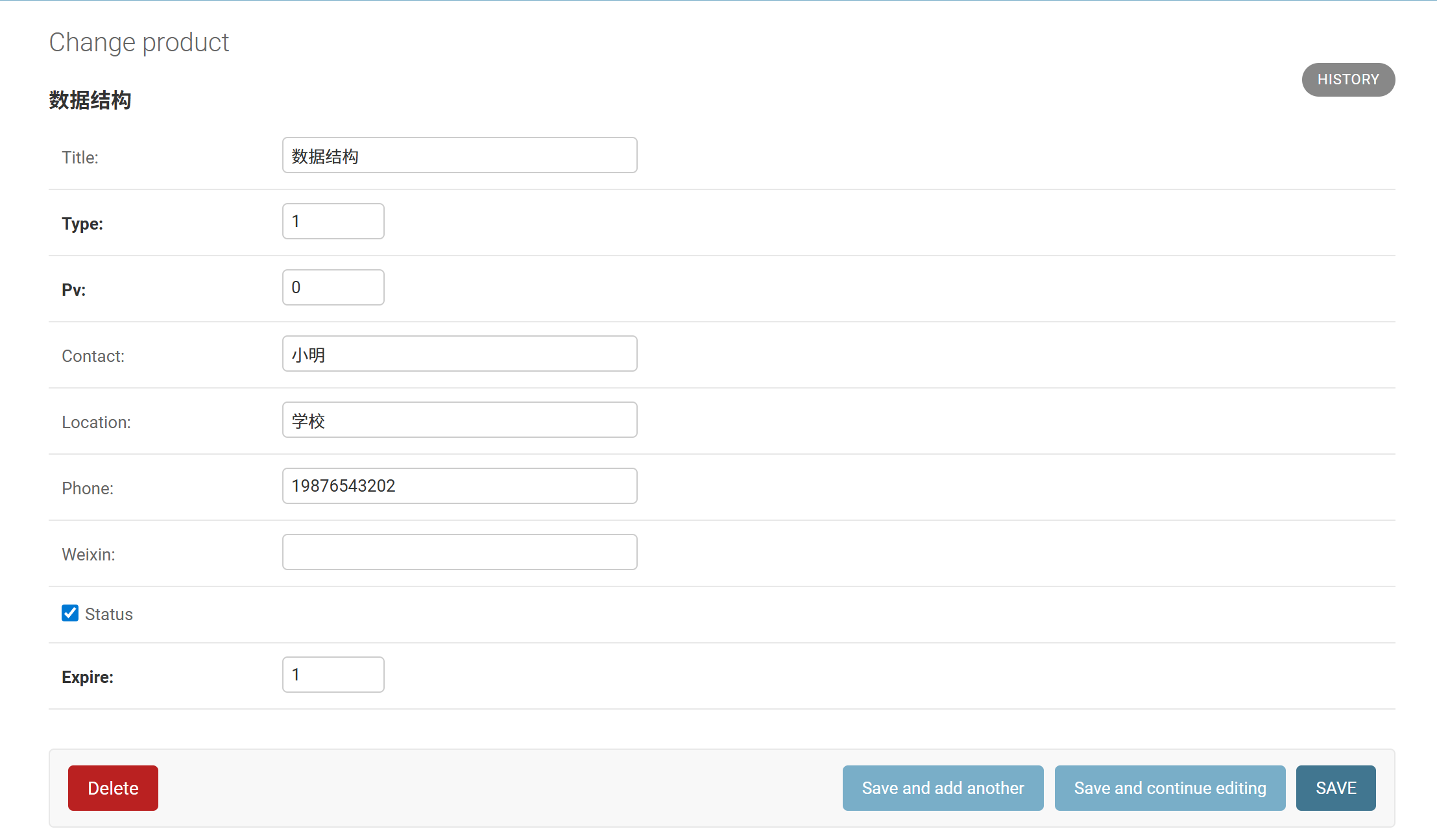Viewport: 1437px width, 840px height.
Task: Uncheck the Status checkbox
Action: (x=70, y=613)
